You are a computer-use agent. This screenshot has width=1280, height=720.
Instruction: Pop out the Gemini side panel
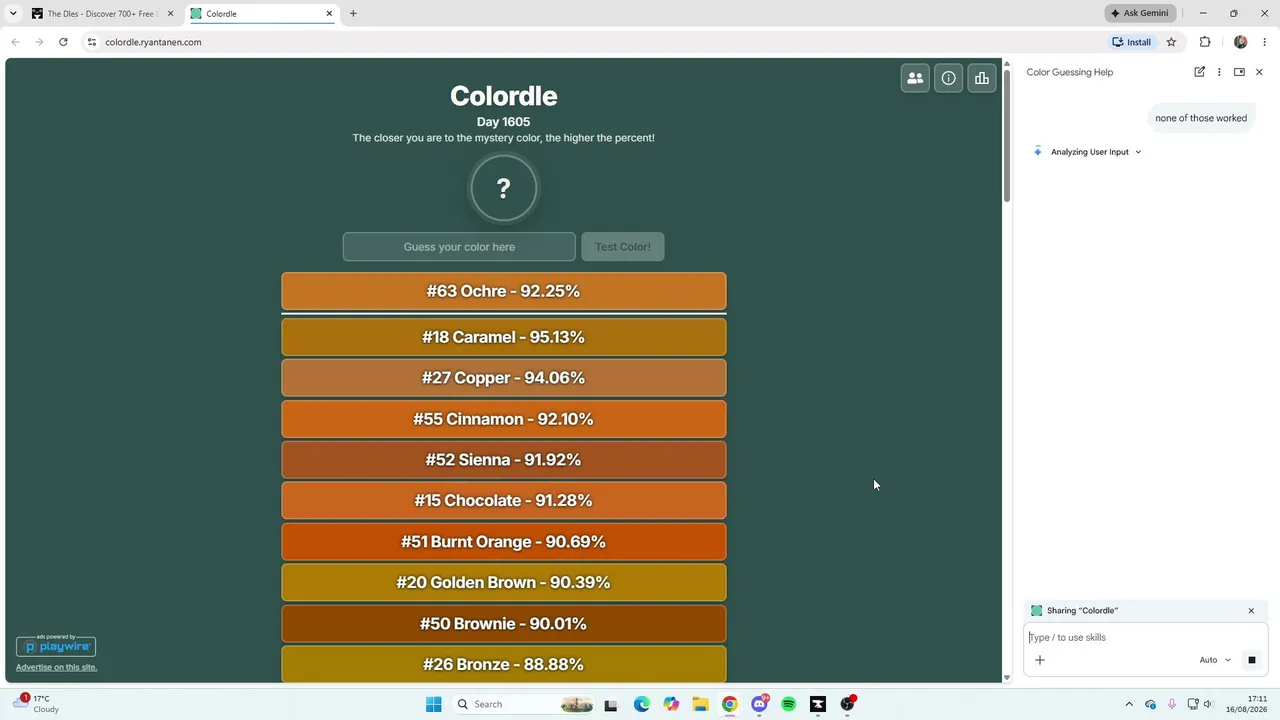point(1239,72)
